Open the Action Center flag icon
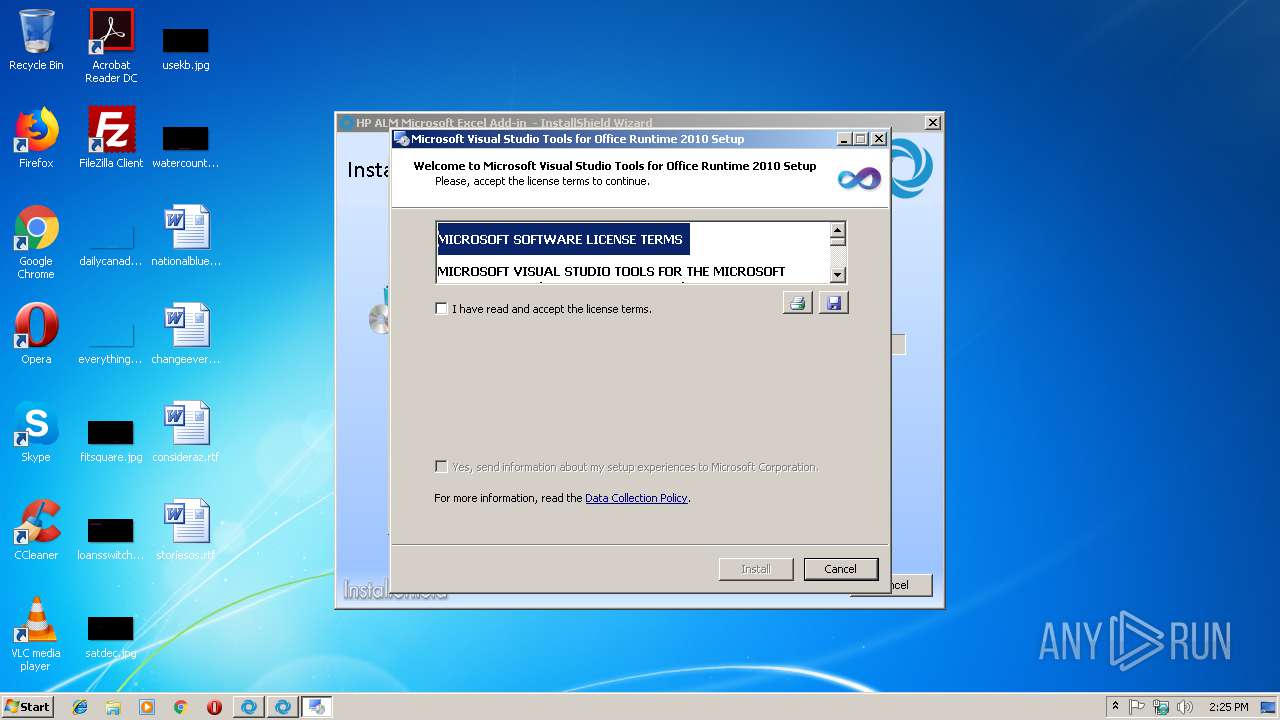Image resolution: width=1280 pixels, height=720 pixels. point(1137,707)
